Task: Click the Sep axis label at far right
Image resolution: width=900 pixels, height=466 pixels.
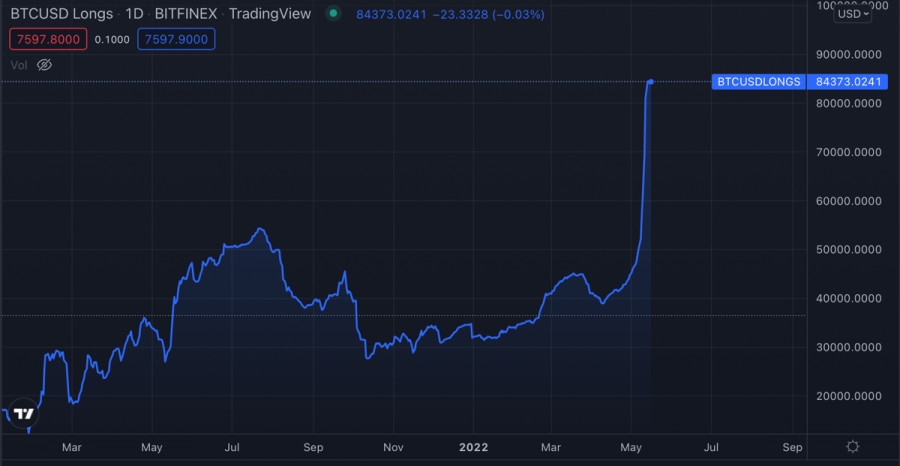Action: (792, 447)
